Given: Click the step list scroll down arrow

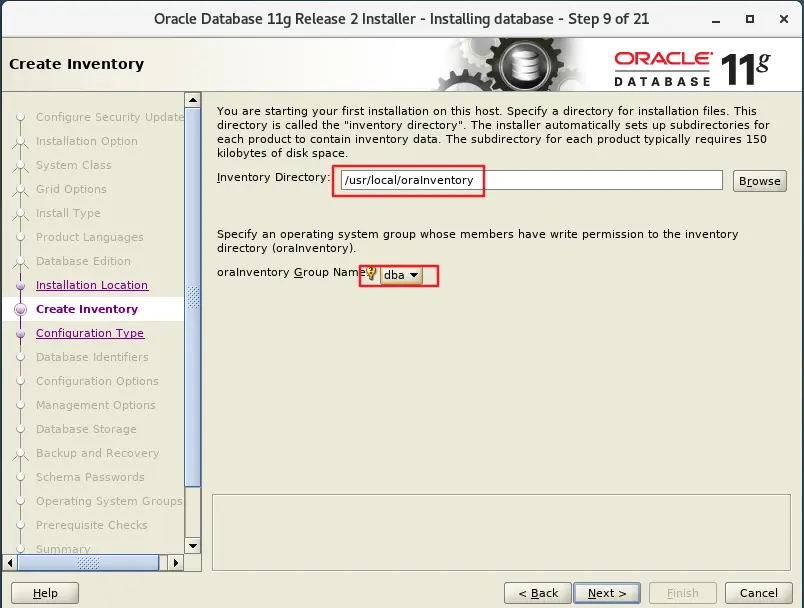Looking at the screenshot, I should (193, 546).
